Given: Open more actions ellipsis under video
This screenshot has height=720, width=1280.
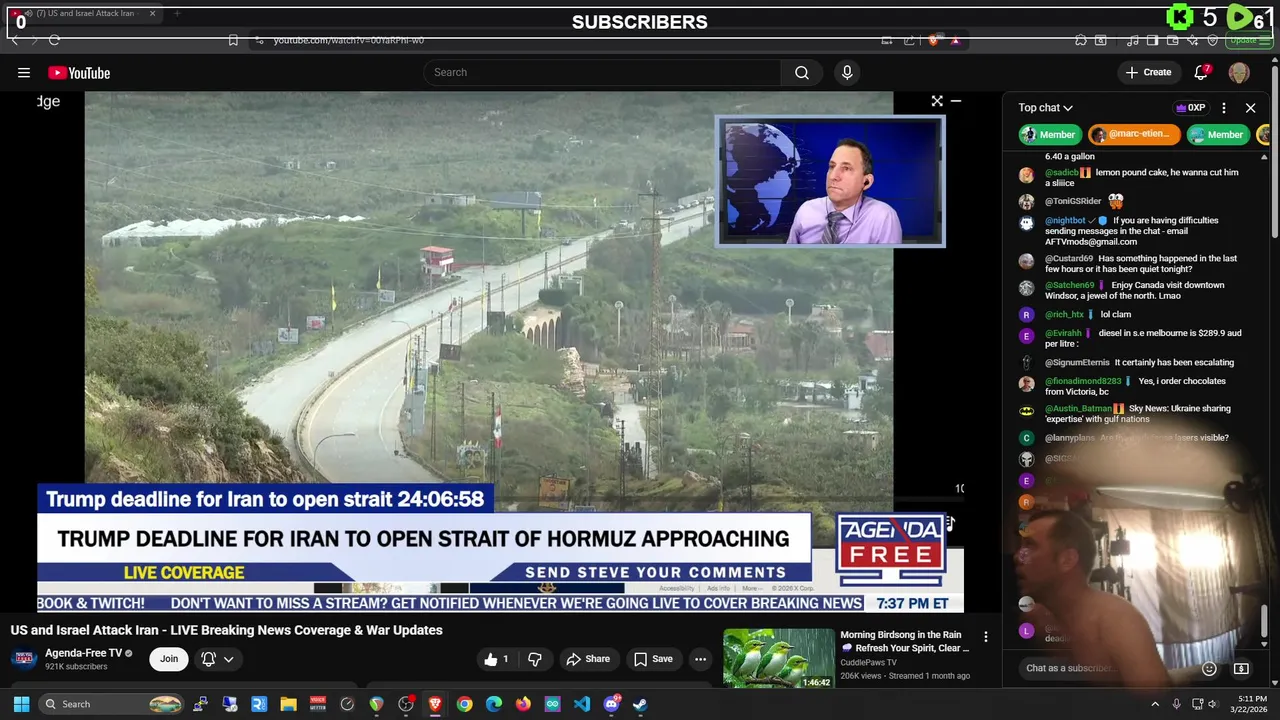Looking at the screenshot, I should coord(700,659).
